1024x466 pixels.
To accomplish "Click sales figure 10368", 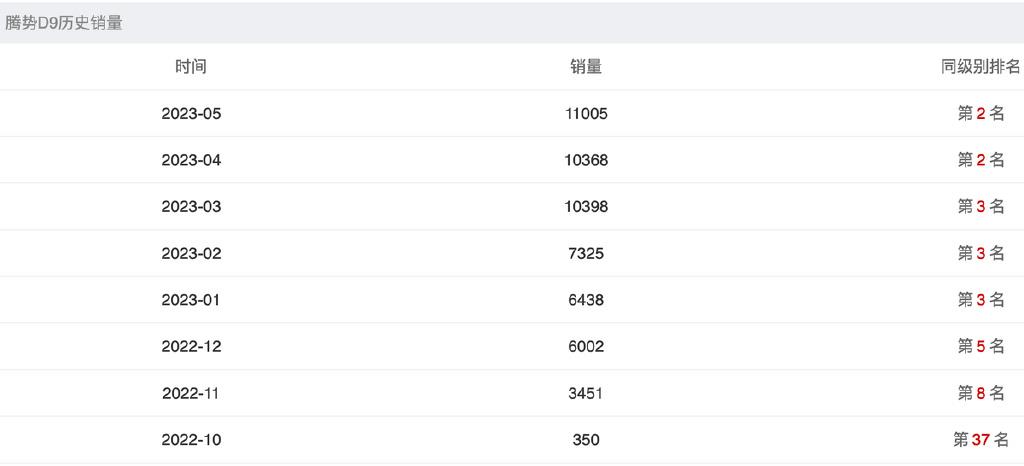I will click(x=586, y=160).
